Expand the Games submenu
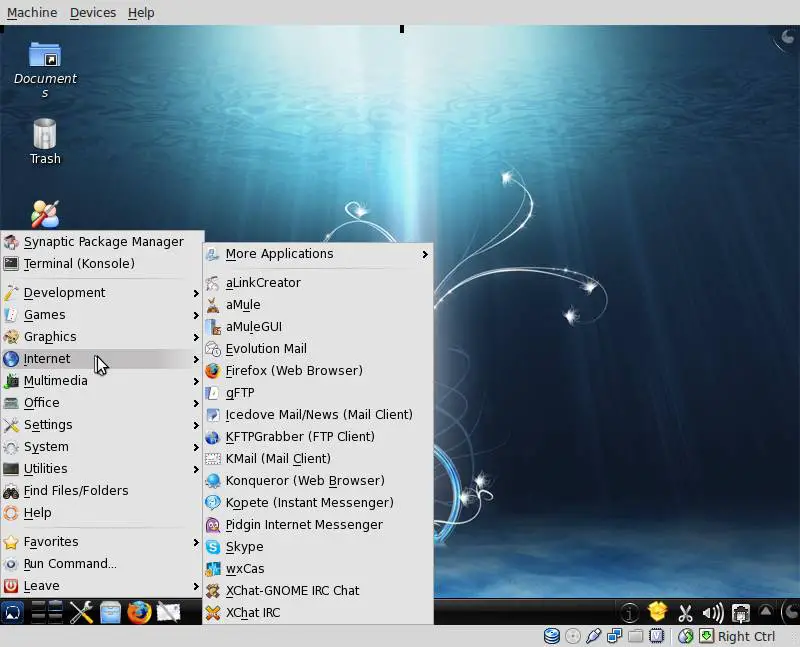The width and height of the screenshot is (800, 647). click(102, 314)
